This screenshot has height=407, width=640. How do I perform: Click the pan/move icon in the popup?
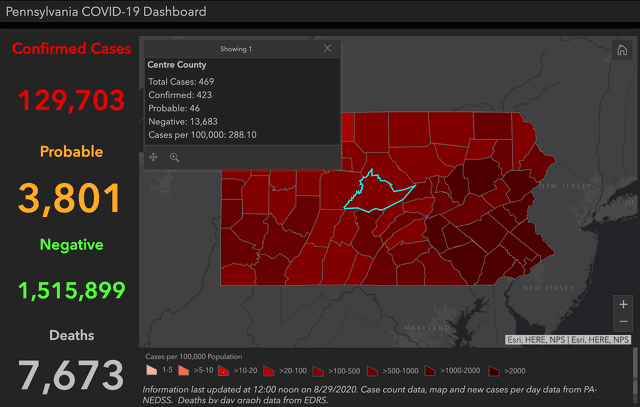point(153,157)
